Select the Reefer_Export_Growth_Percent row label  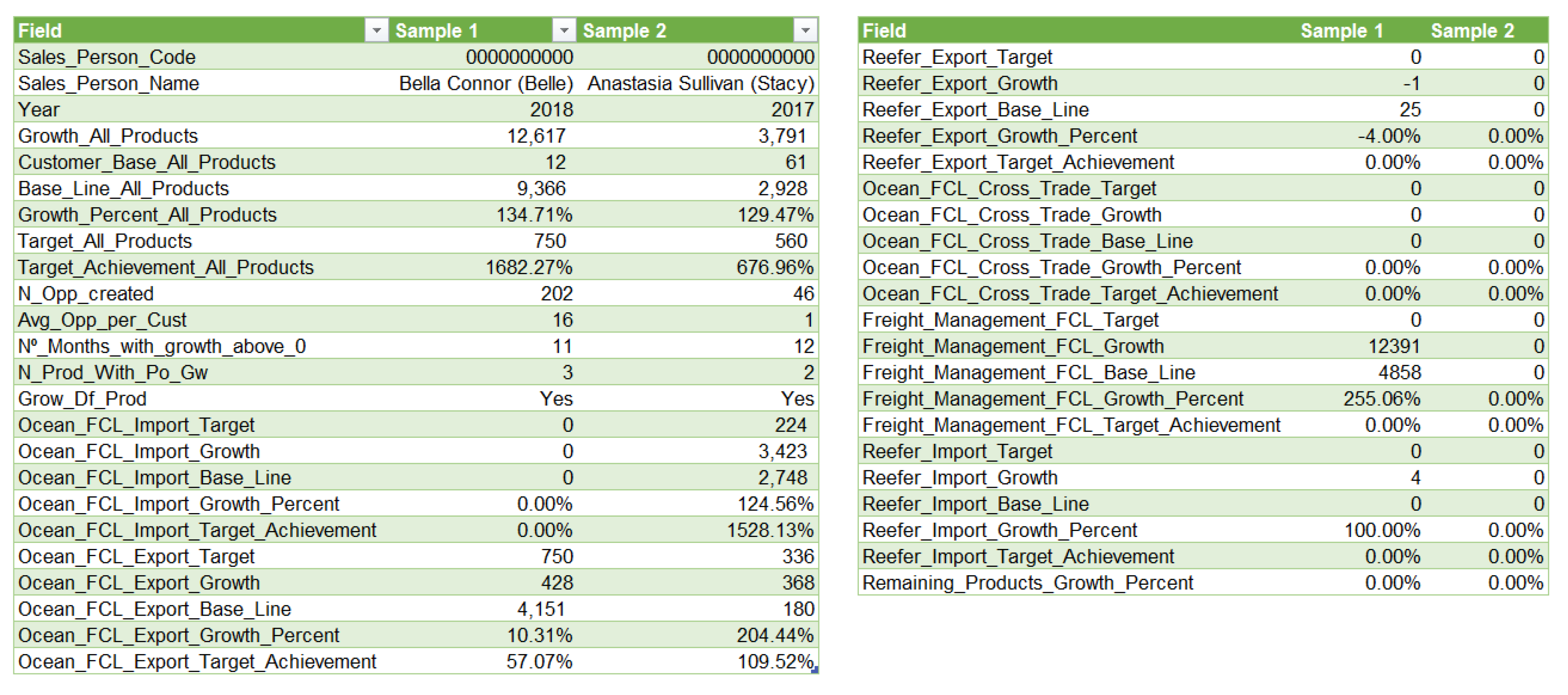click(x=999, y=136)
